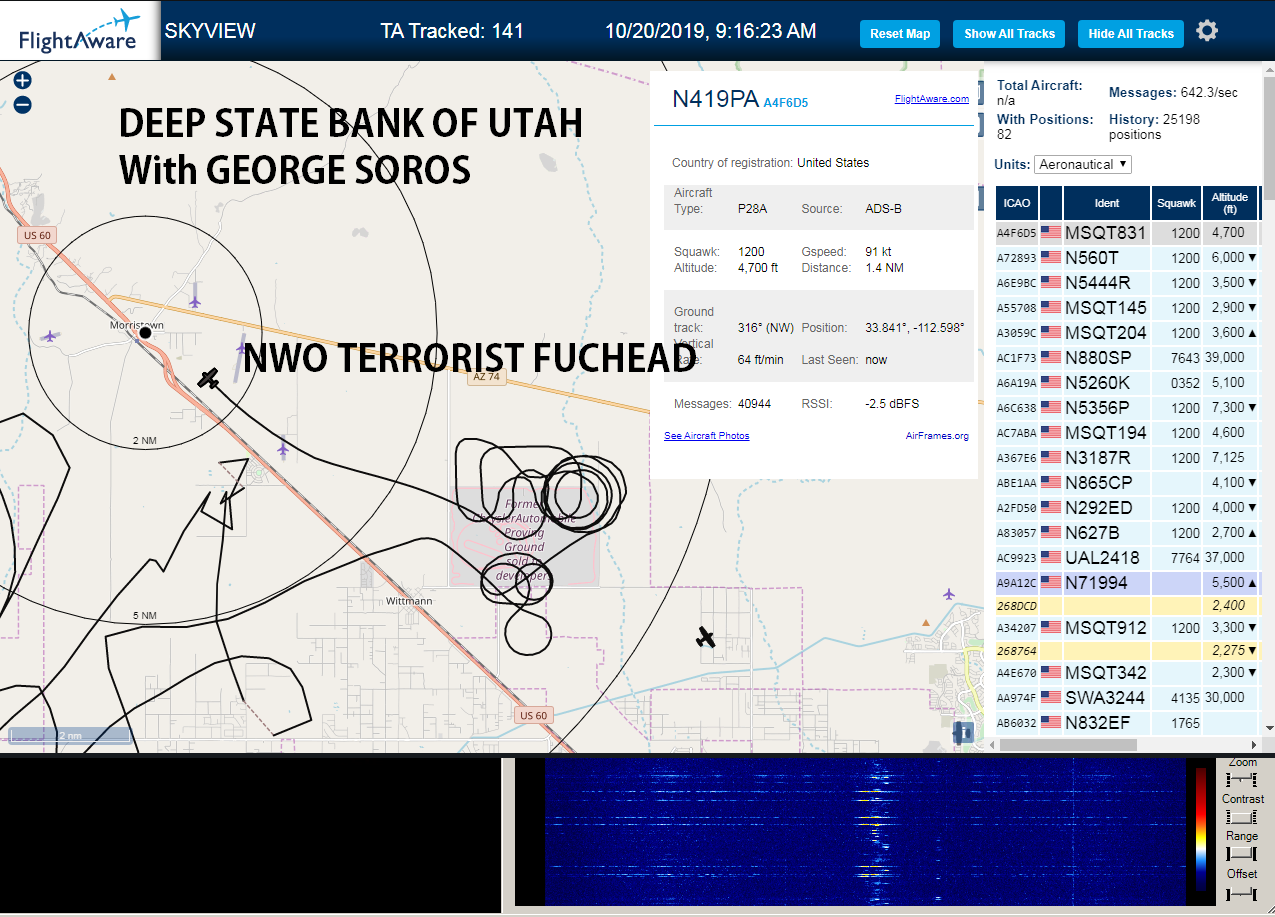Select the UAL2418 aircraft row

[x=1127, y=558]
